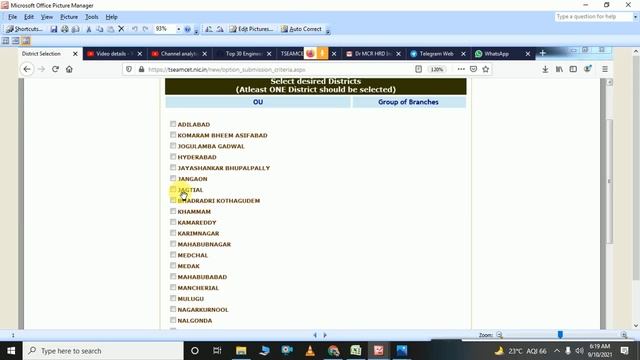Check the MEDCHAL checkbox

pyautogui.click(x=173, y=255)
